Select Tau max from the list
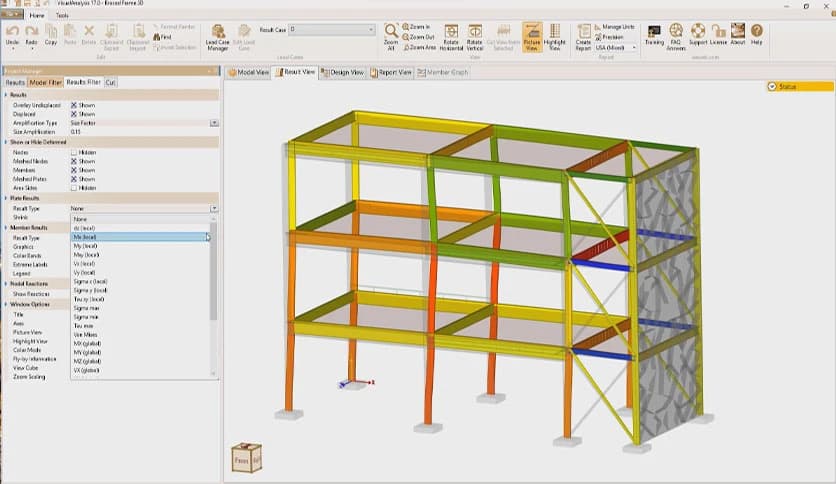836x484 pixels. (x=140, y=326)
